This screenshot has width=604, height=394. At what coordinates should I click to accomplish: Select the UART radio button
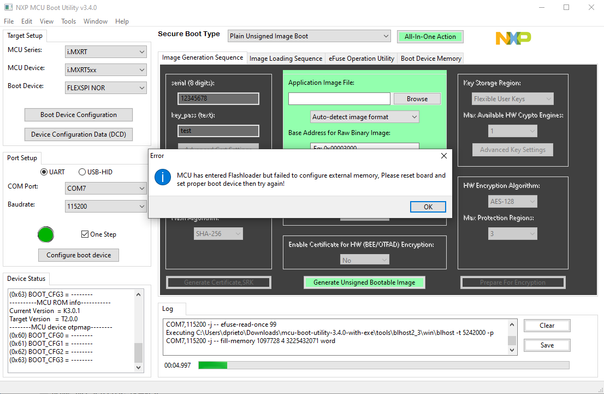click(44, 172)
